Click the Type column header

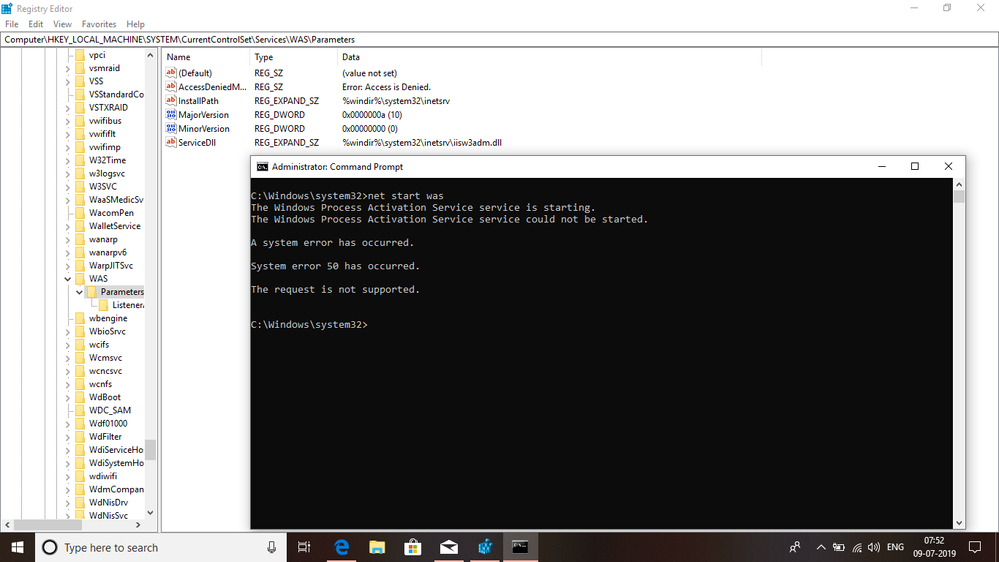[x=264, y=57]
